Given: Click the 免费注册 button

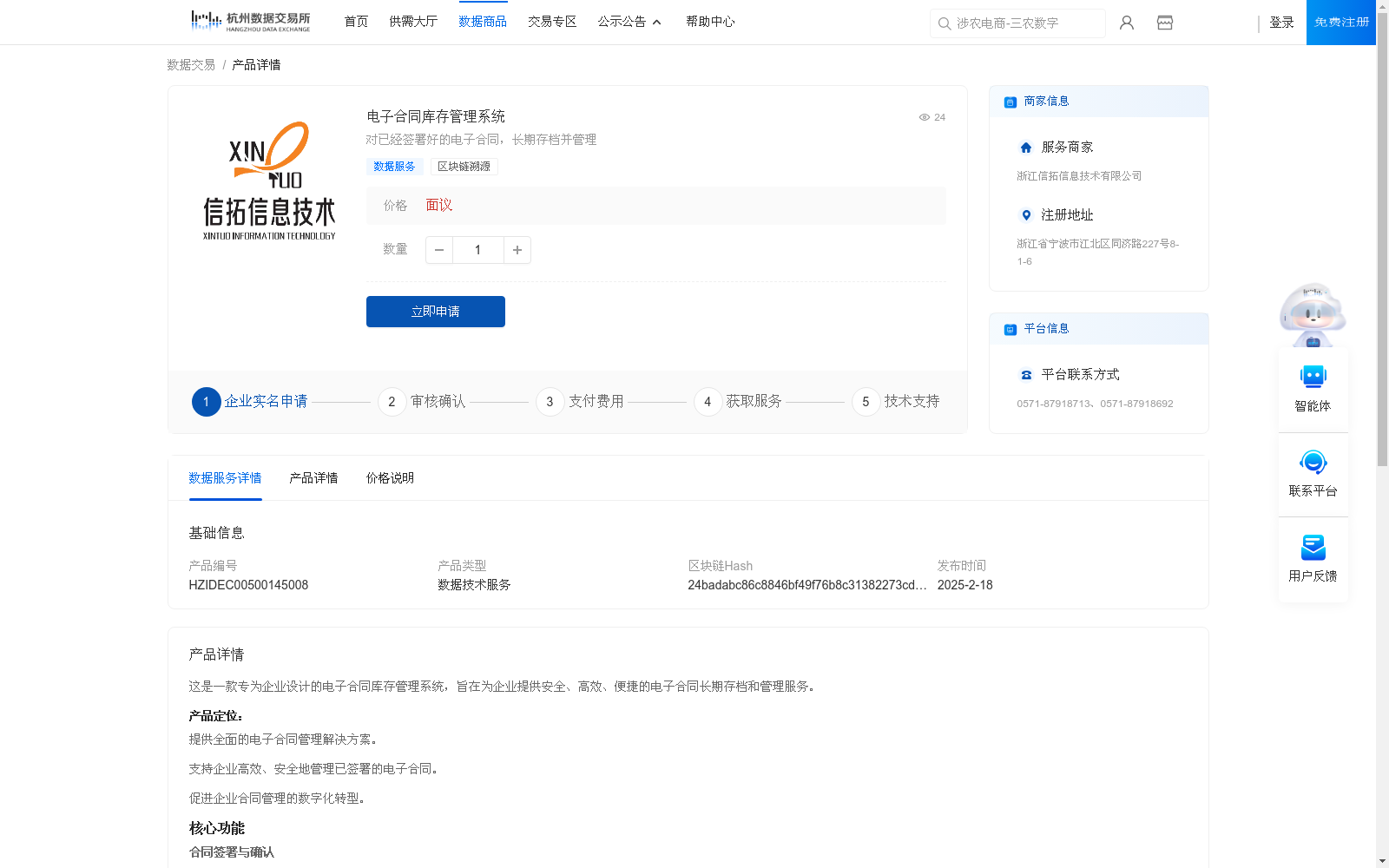Looking at the screenshot, I should 1341,23.
